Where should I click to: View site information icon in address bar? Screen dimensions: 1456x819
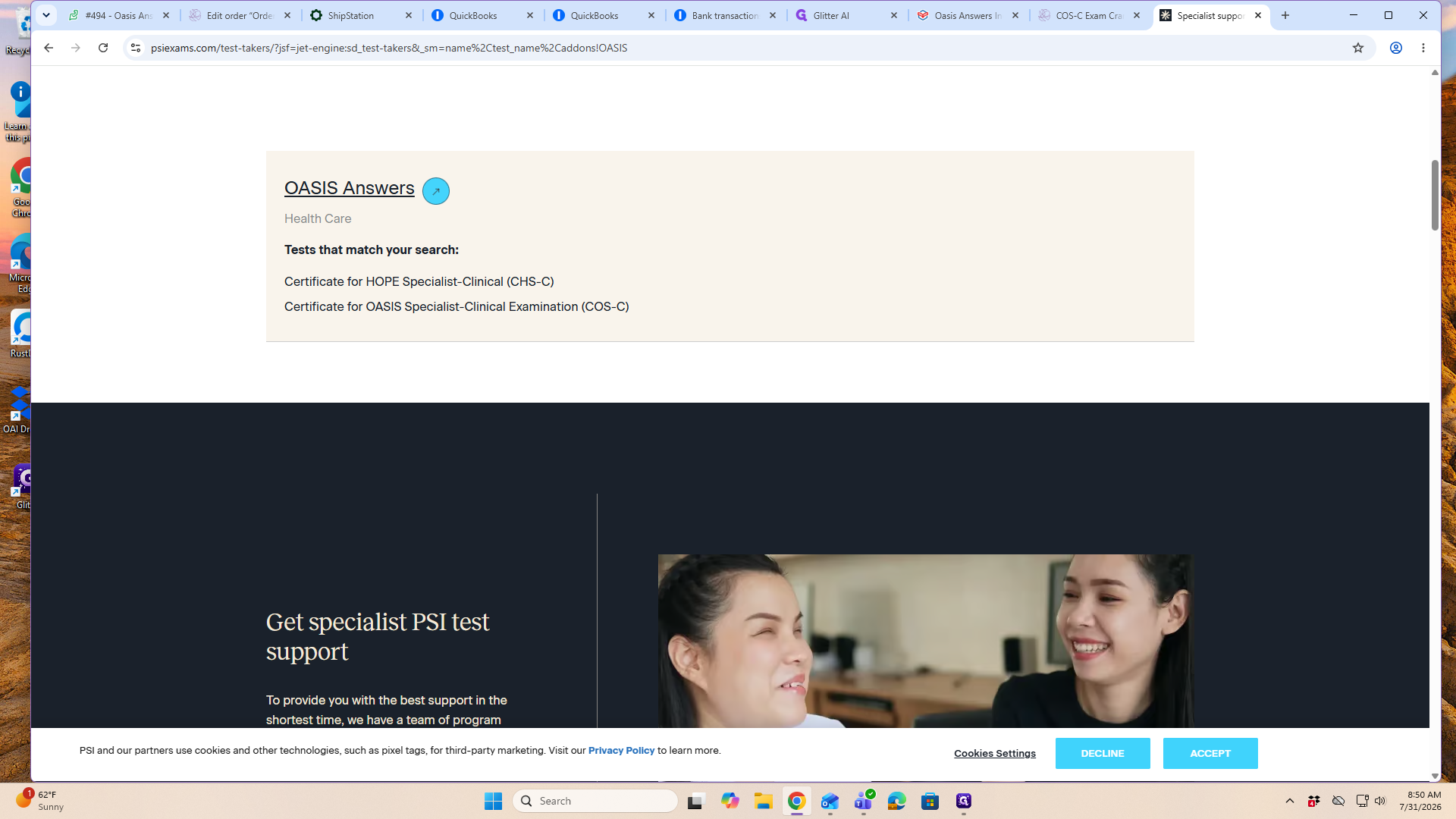(136, 48)
